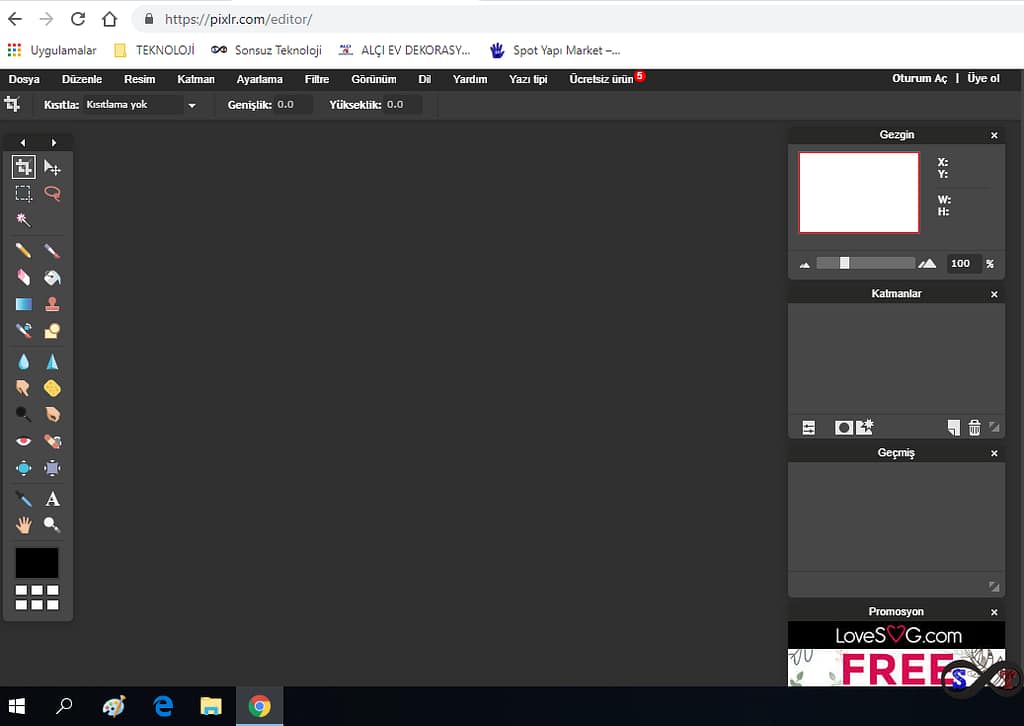The image size is (1024, 726).
Task: Toggle layer settings in Katmanlar panel
Action: click(809, 428)
